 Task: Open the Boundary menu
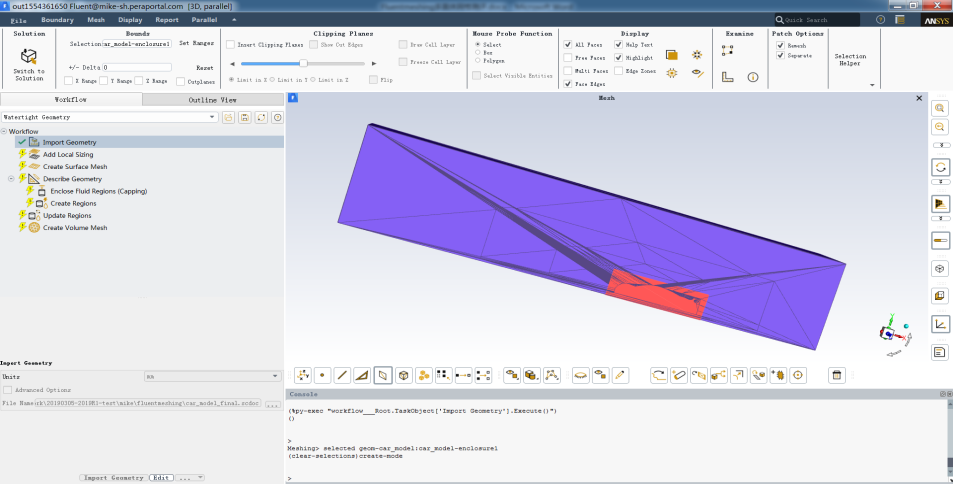57,20
